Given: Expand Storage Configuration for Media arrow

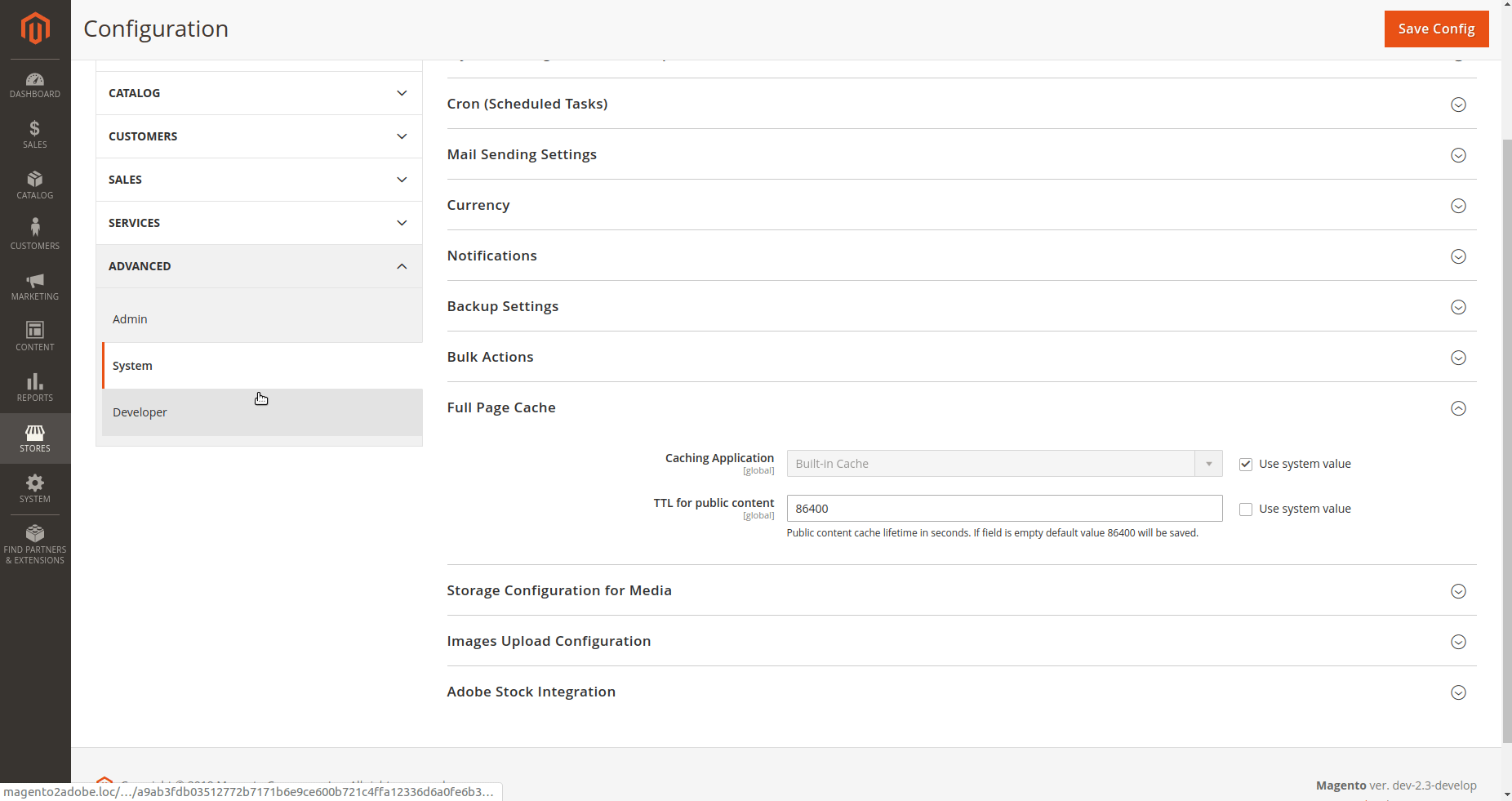Looking at the screenshot, I should point(1458,591).
